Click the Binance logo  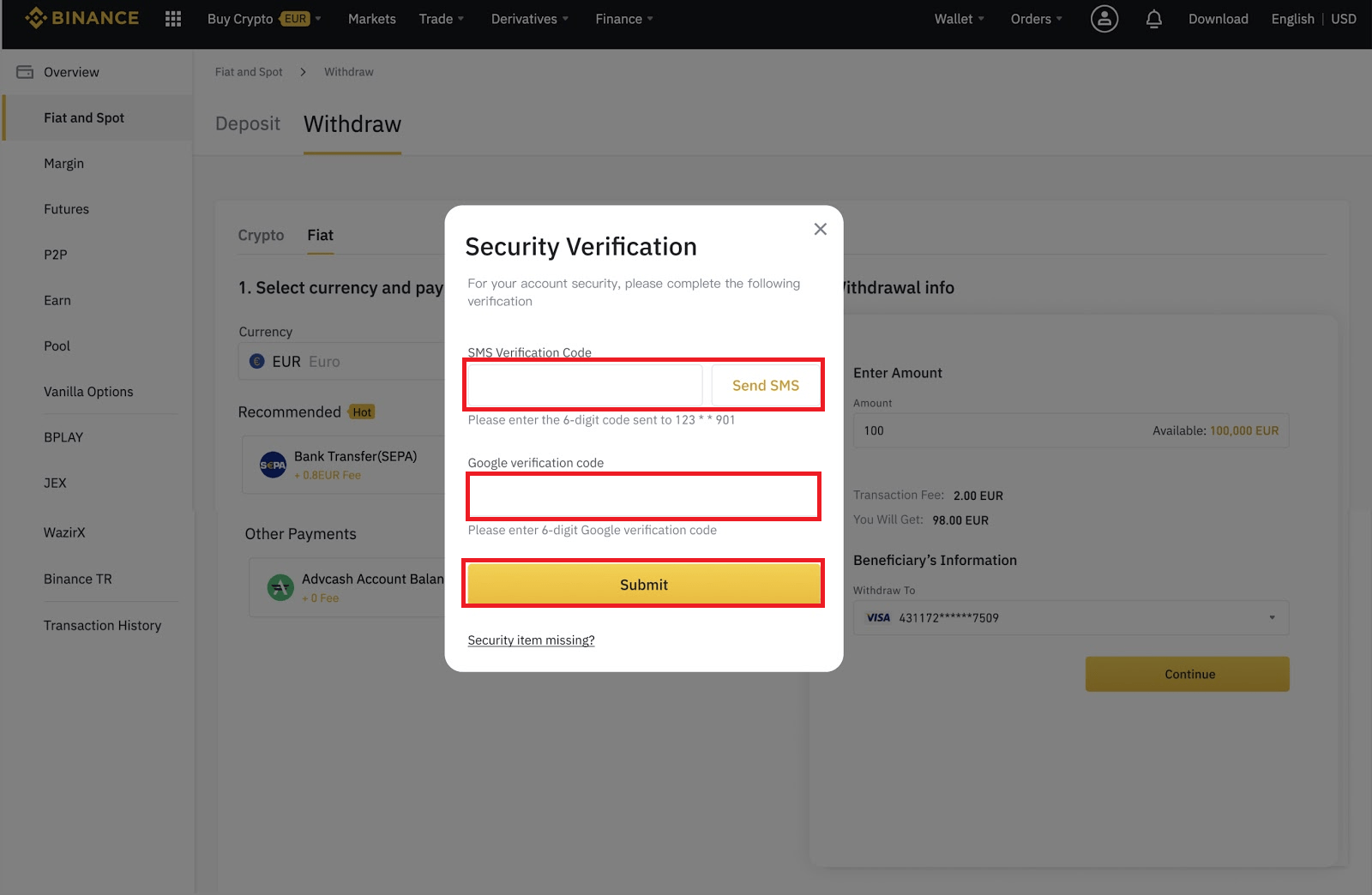[81, 18]
